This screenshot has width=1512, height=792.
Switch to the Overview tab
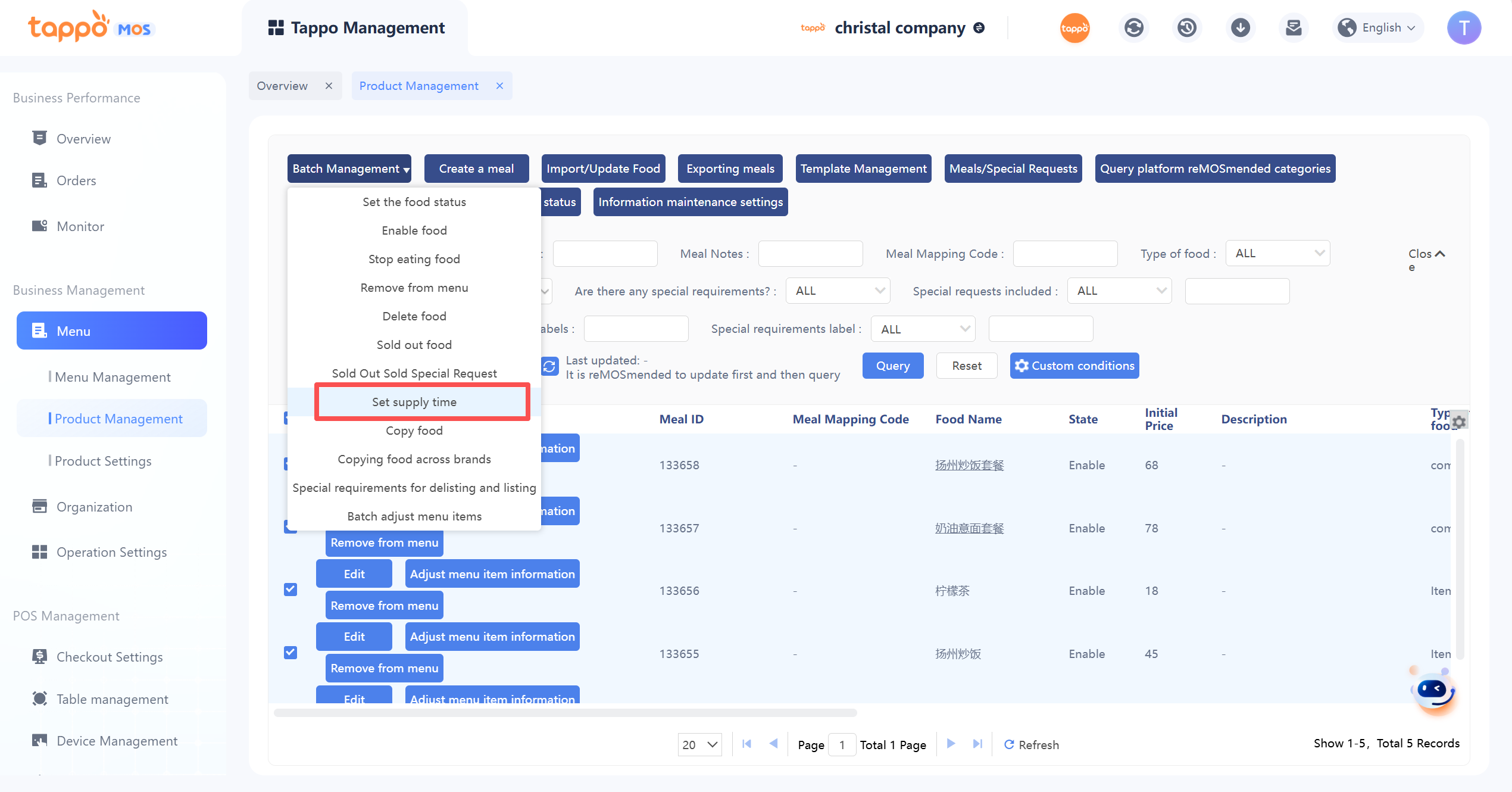pos(282,86)
